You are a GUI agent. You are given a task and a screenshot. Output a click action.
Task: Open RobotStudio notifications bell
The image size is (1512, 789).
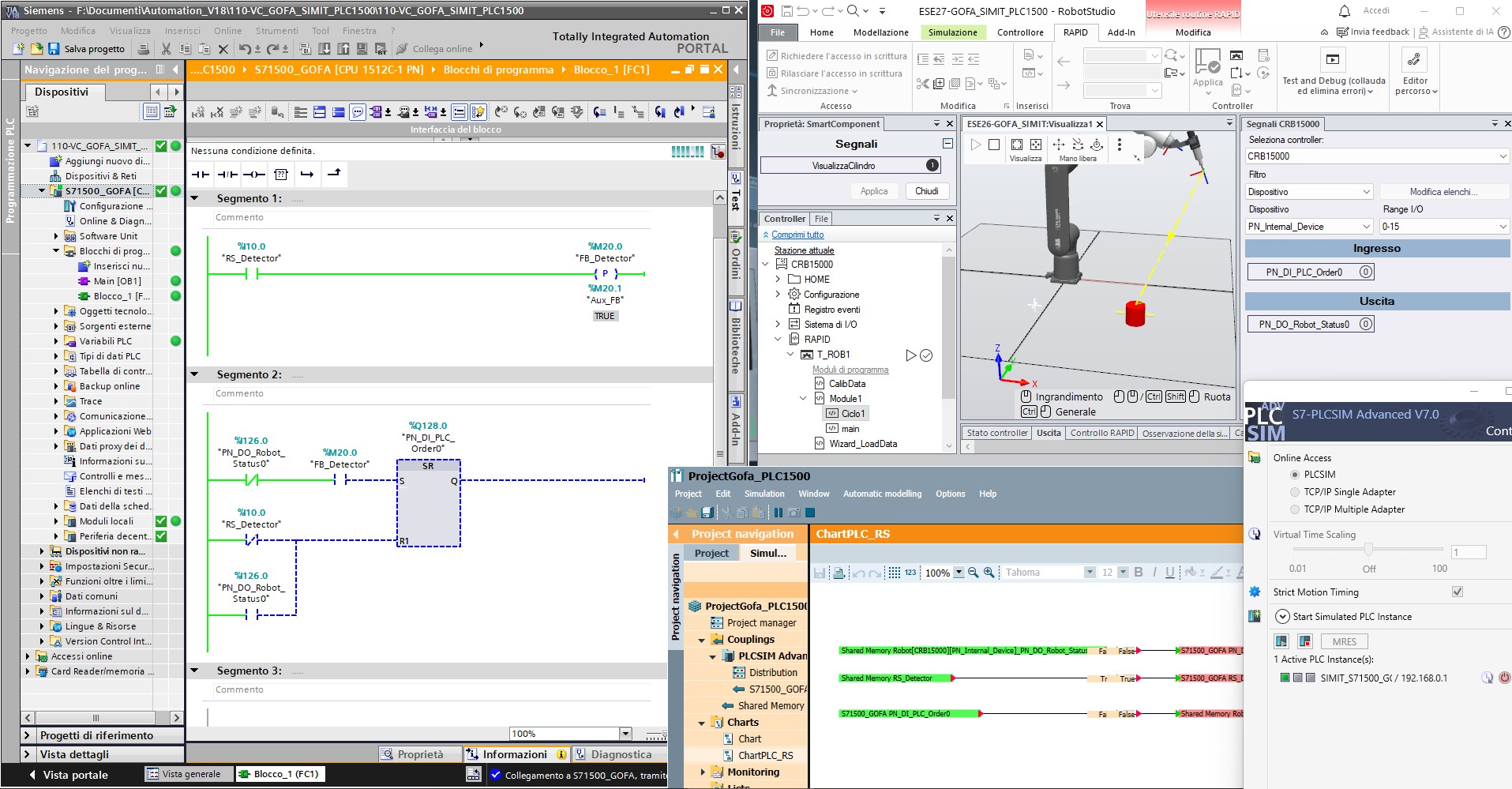[x=1345, y=11]
